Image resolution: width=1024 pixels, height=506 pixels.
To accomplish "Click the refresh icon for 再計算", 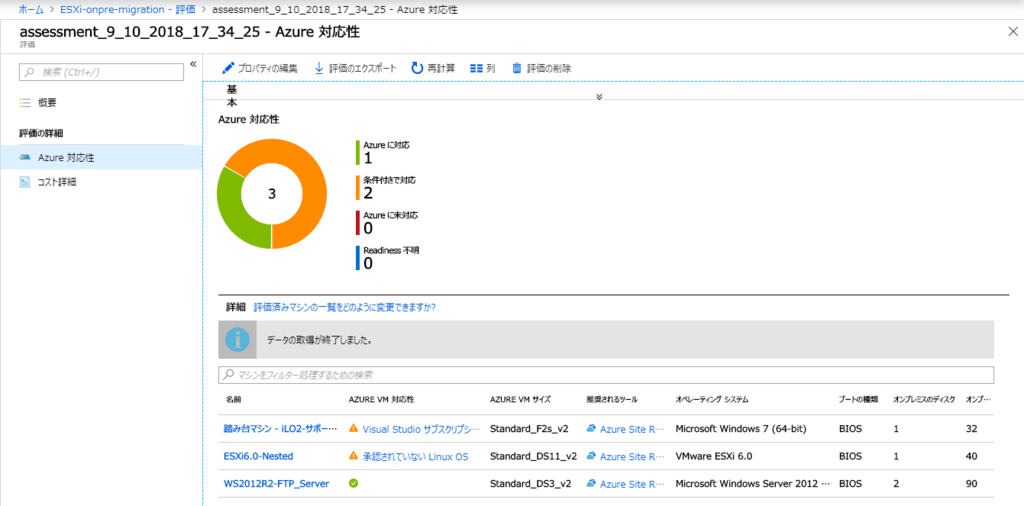I will pyautogui.click(x=417, y=68).
